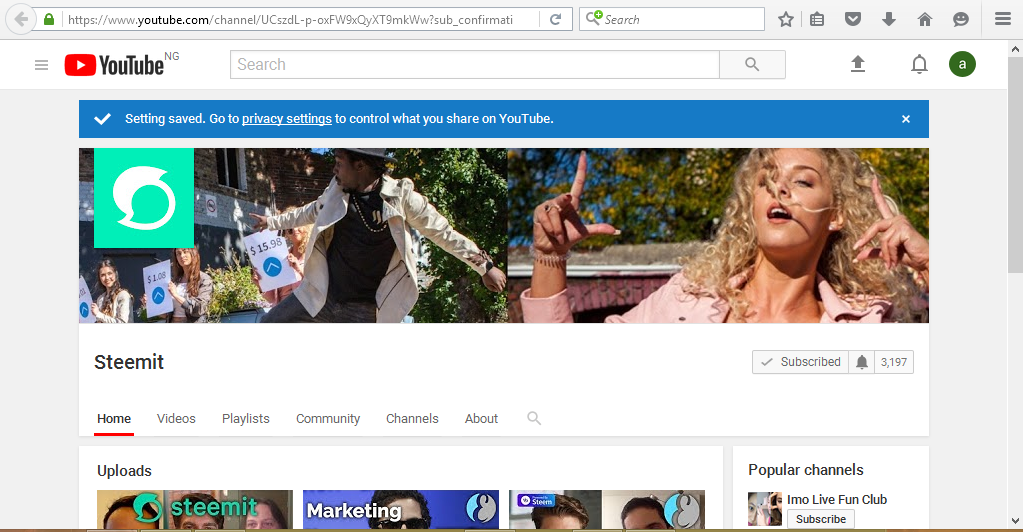Image resolution: width=1023 pixels, height=532 pixels.
Task: Go back with the browser back arrow
Action: click(21, 20)
